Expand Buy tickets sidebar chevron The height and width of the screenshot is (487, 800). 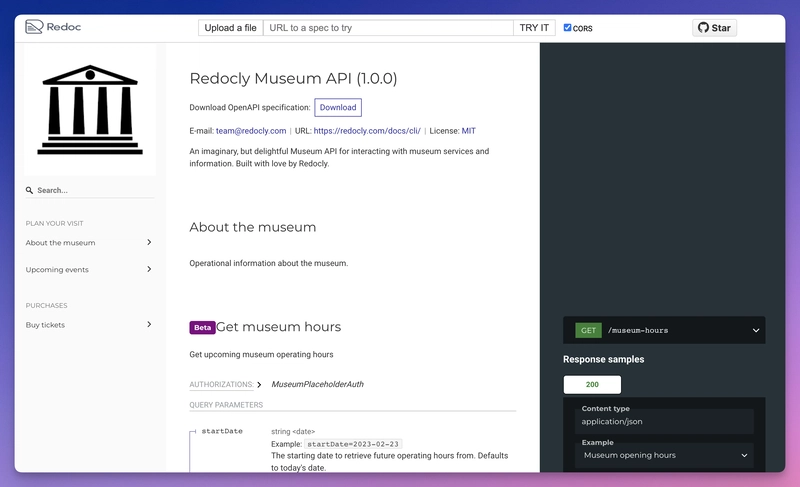149,324
